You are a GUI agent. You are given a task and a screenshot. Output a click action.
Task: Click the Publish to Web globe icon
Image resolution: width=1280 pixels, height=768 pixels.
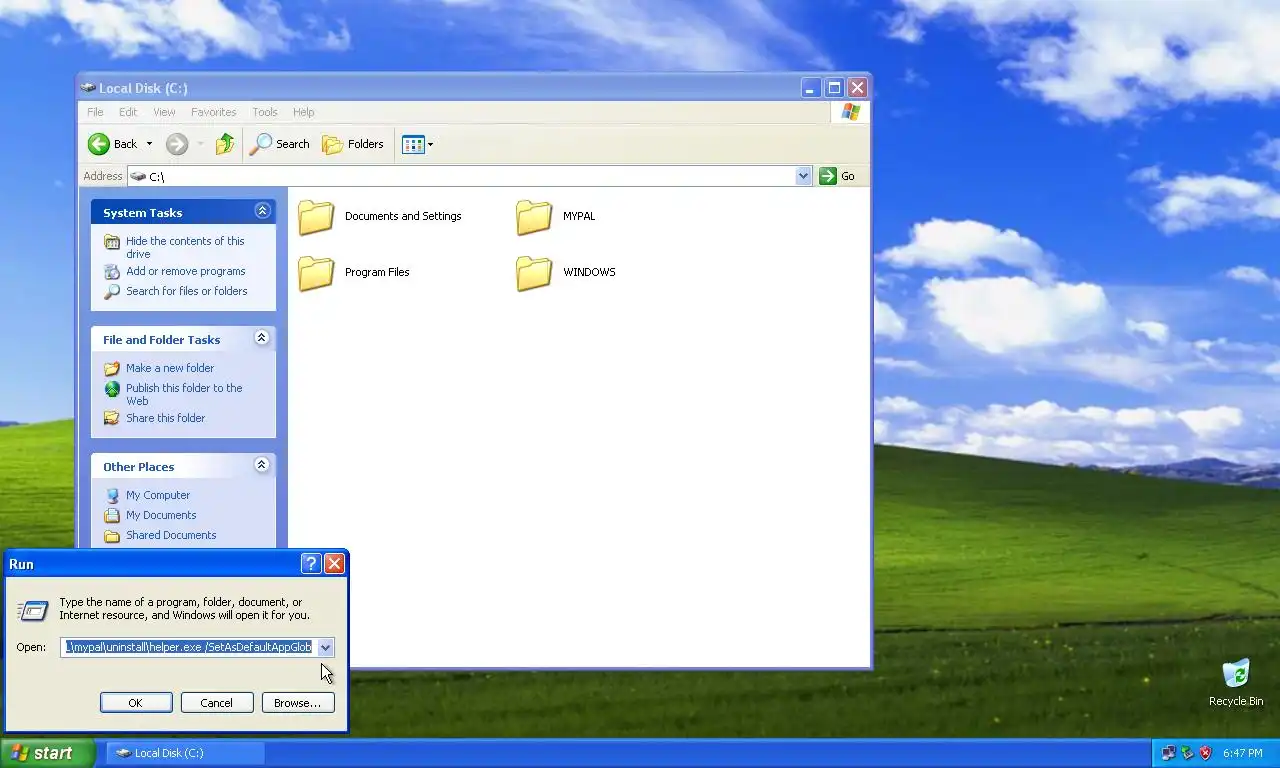pos(112,388)
